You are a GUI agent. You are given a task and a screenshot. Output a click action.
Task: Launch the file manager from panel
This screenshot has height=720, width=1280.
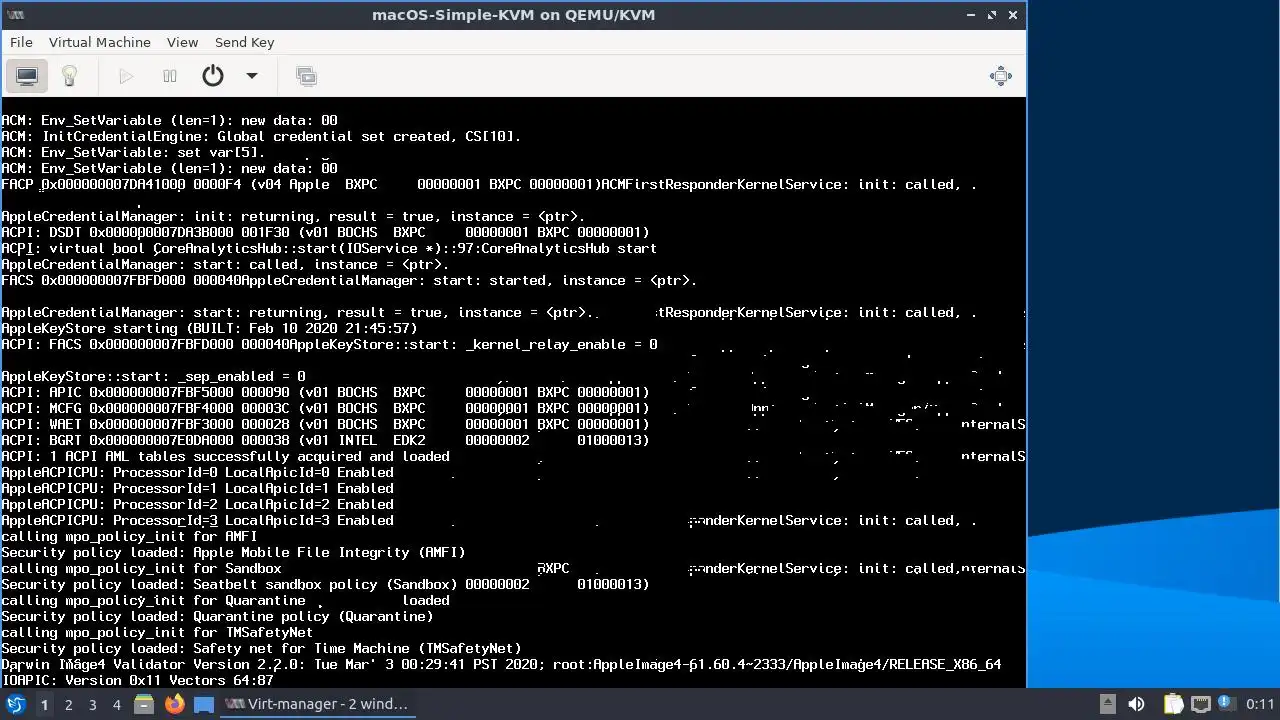pyautogui.click(x=144, y=704)
